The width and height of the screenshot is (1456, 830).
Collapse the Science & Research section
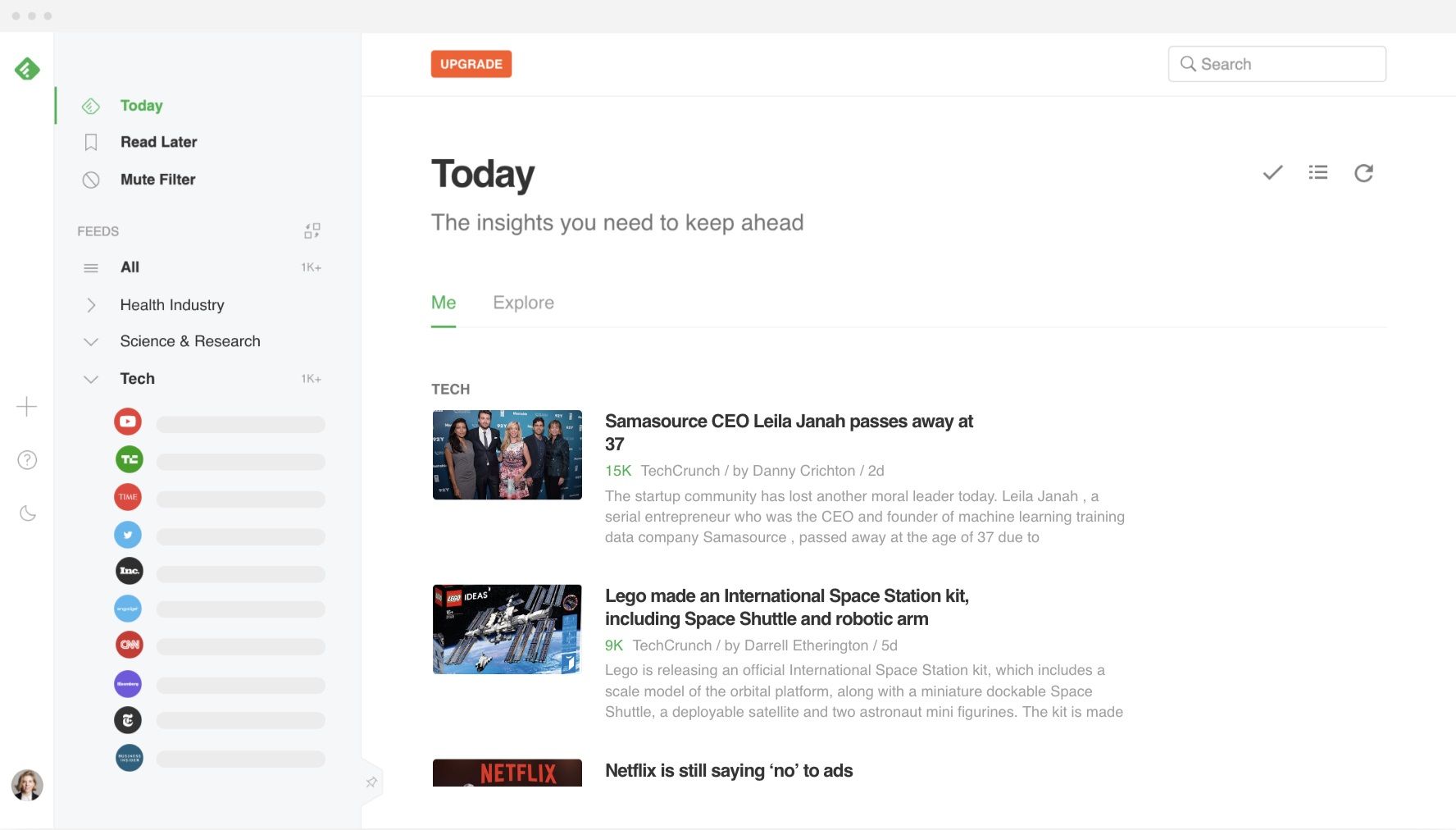[91, 341]
